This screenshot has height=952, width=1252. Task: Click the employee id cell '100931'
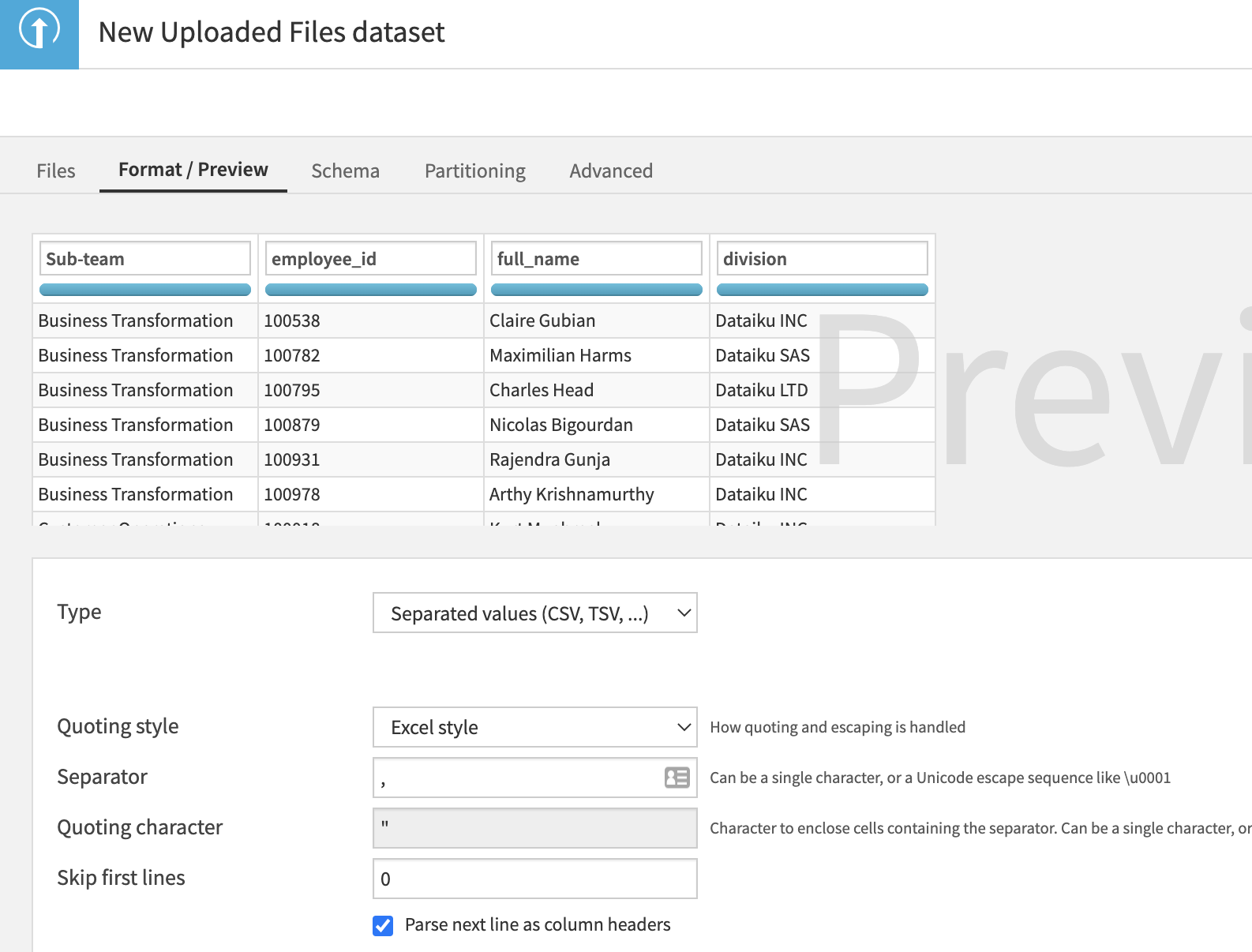tap(371, 459)
